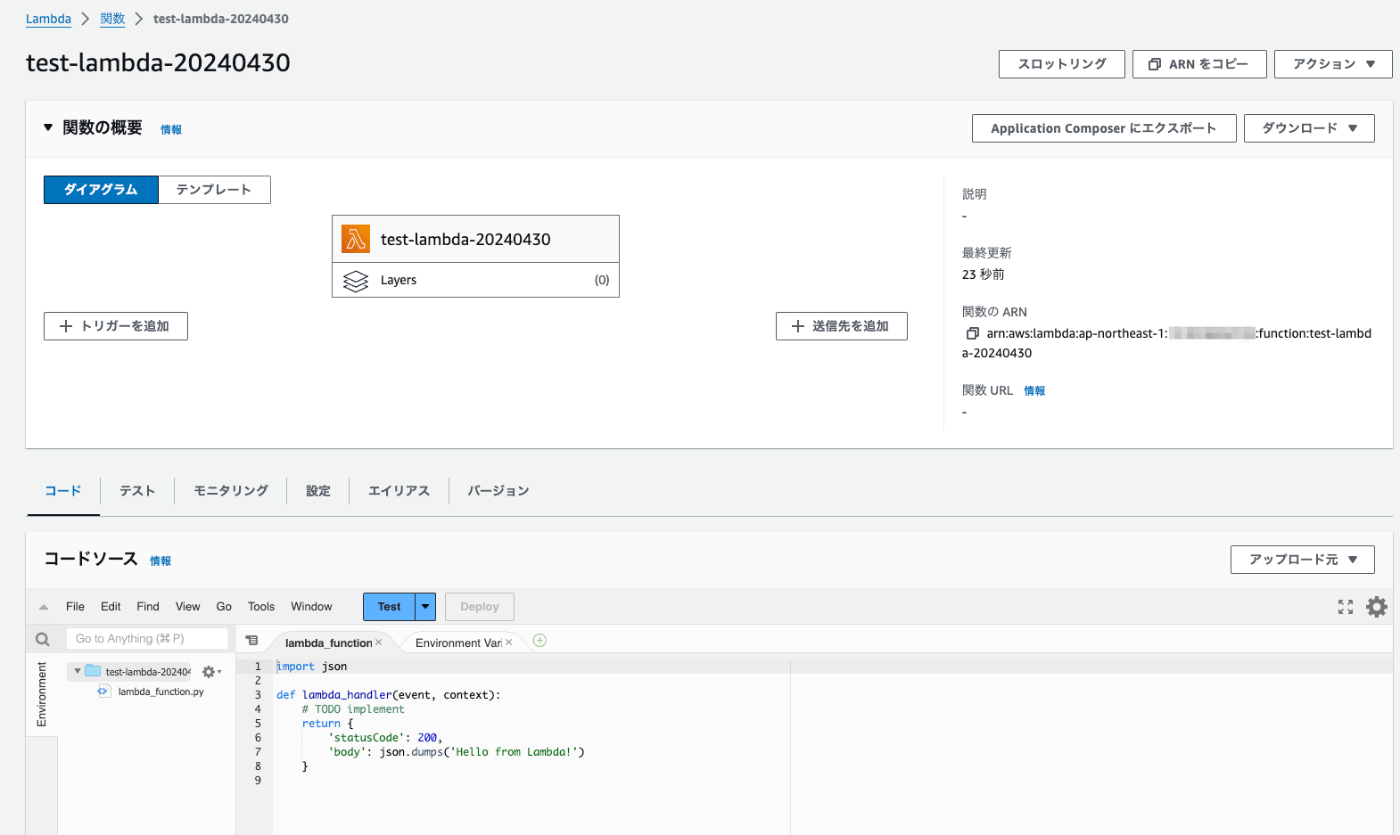Copy the function ARN using copy icon
The height and width of the screenshot is (835, 1400).
[x=971, y=333]
